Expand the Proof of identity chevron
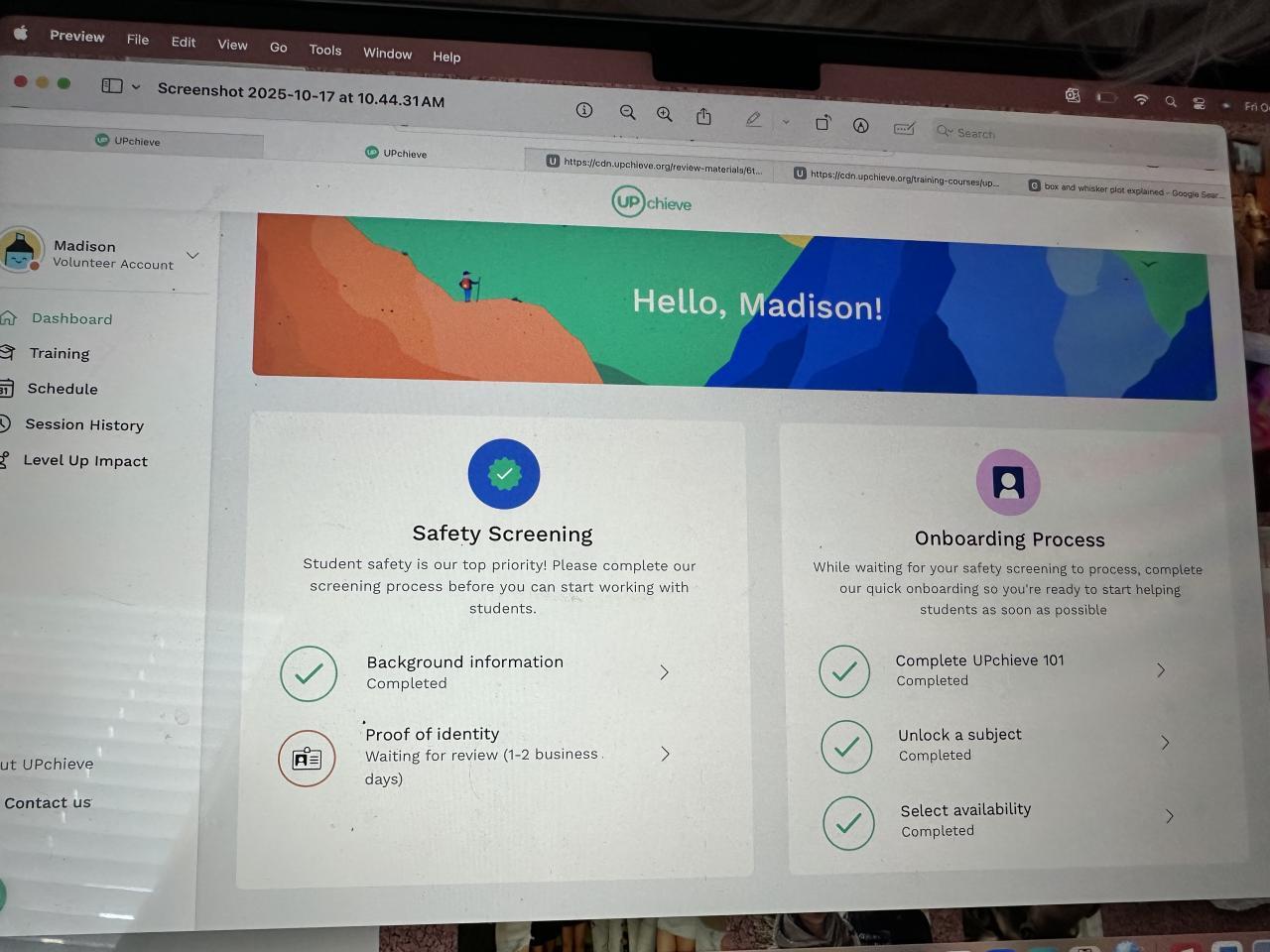The image size is (1270, 952). [x=666, y=754]
